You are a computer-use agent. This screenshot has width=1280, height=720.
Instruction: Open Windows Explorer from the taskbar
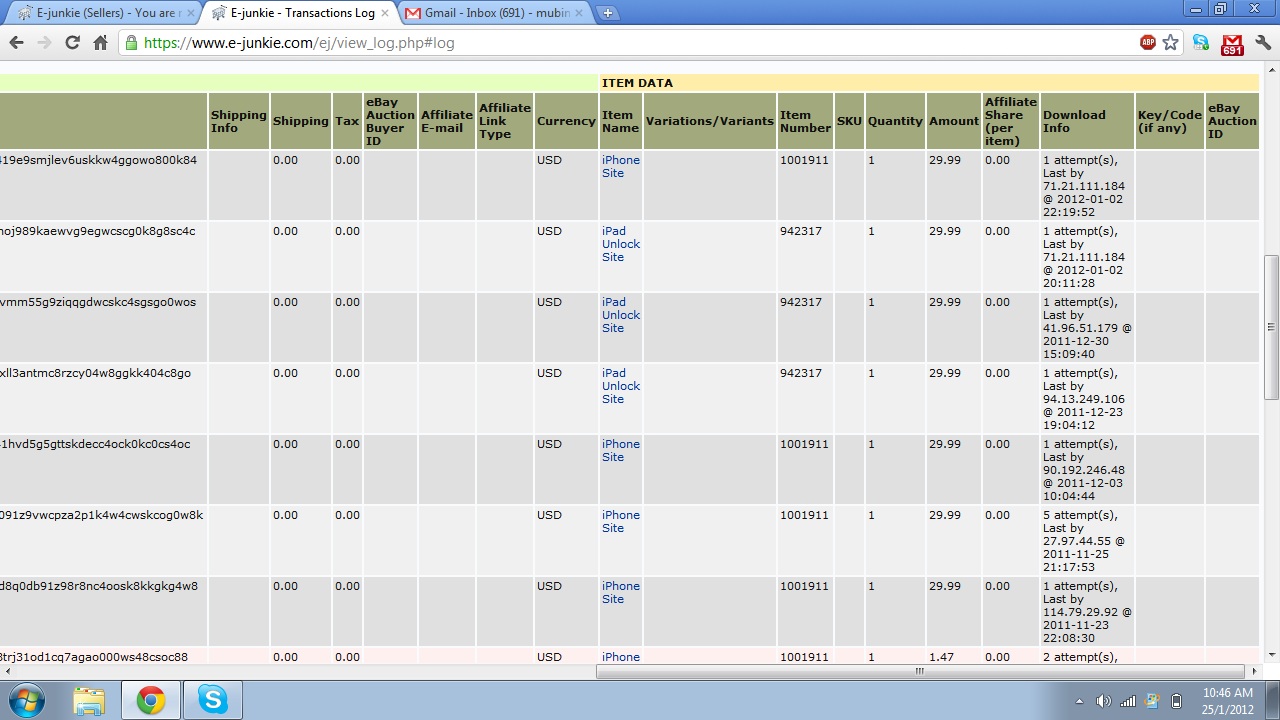[88, 700]
